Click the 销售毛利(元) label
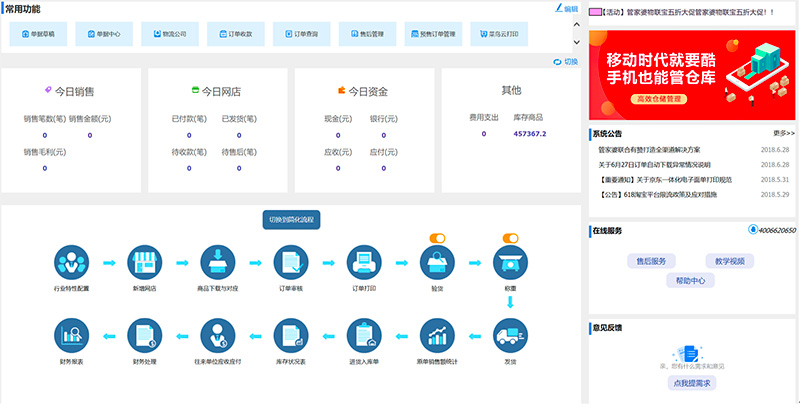Image resolution: width=800 pixels, height=408 pixels. [x=45, y=152]
